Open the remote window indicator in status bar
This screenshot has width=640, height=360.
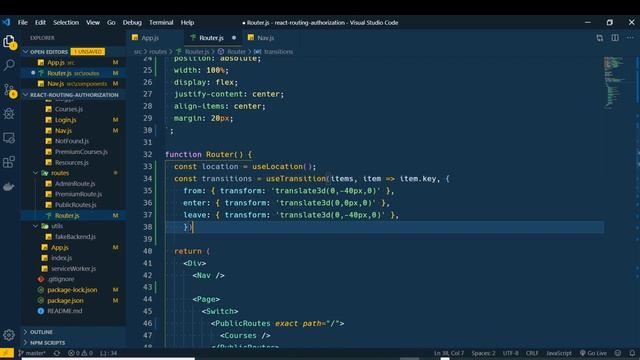[7, 353]
